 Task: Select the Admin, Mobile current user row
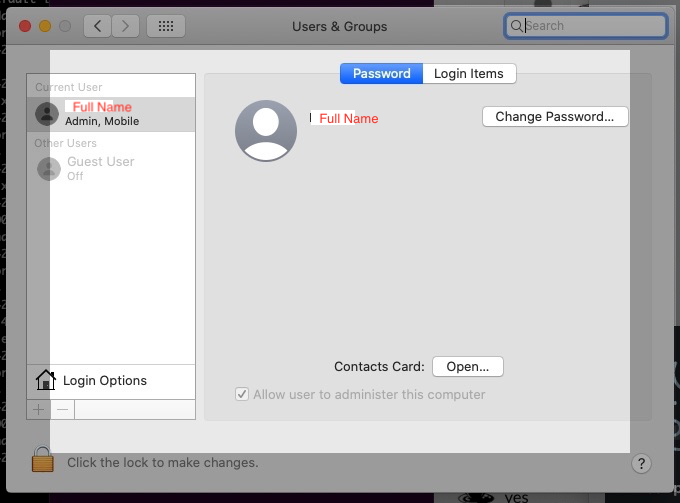click(111, 114)
